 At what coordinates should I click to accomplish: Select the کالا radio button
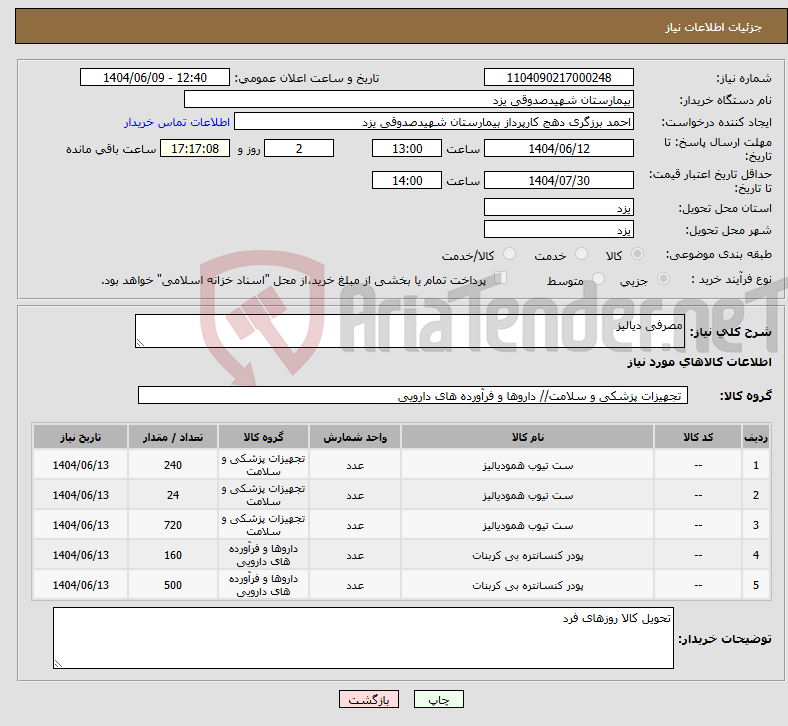637,254
